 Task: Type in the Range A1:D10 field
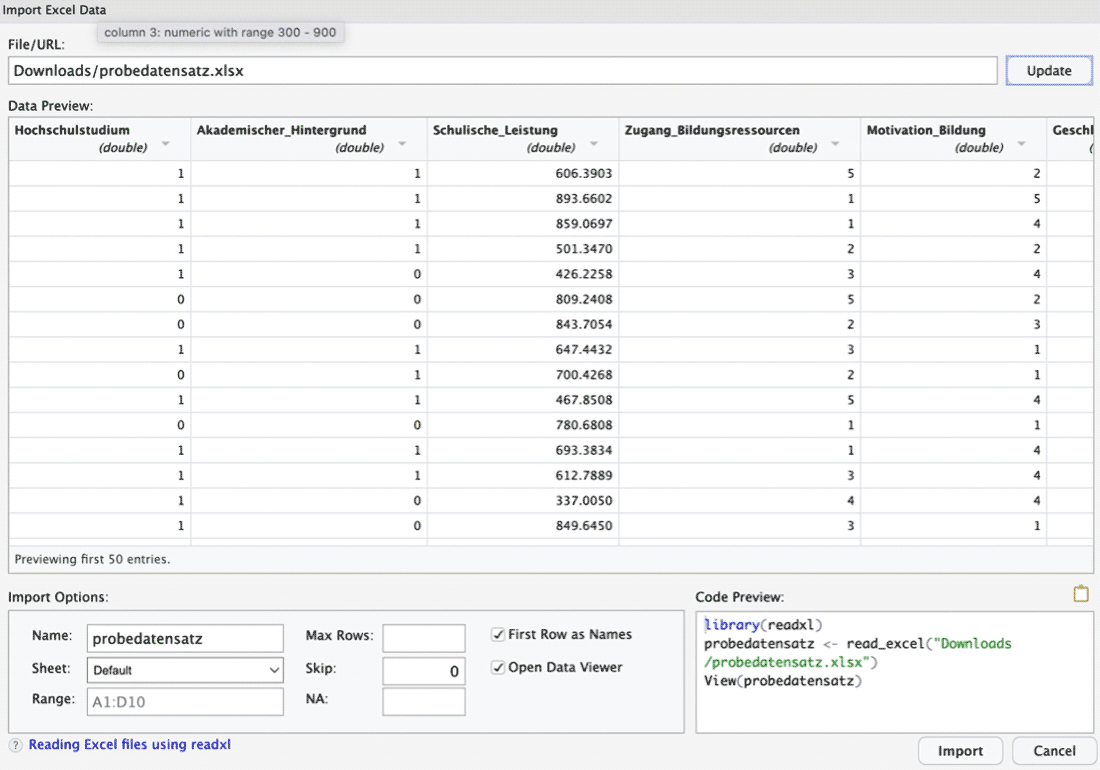click(184, 701)
